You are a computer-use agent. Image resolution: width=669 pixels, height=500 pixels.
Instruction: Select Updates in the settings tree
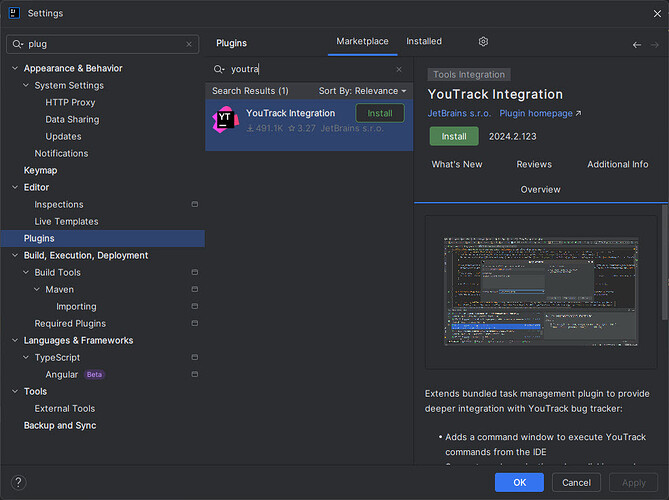[63, 137]
